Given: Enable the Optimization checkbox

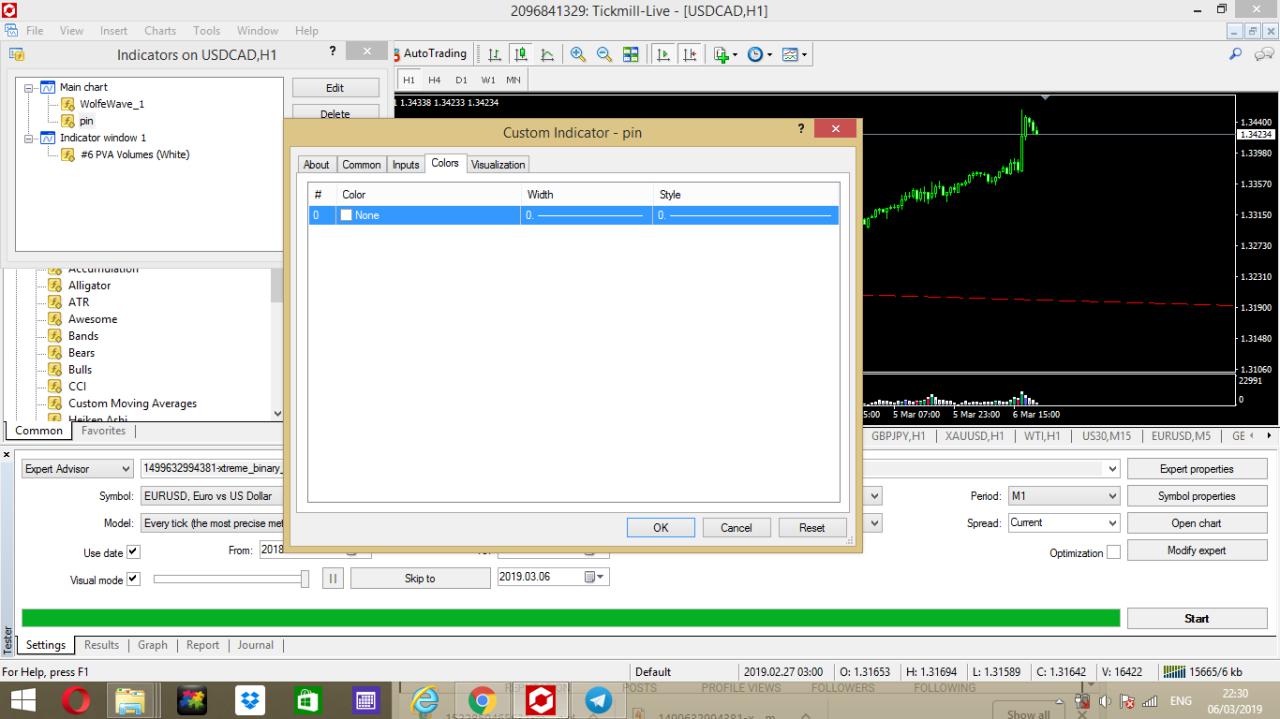Looking at the screenshot, I should [1113, 552].
